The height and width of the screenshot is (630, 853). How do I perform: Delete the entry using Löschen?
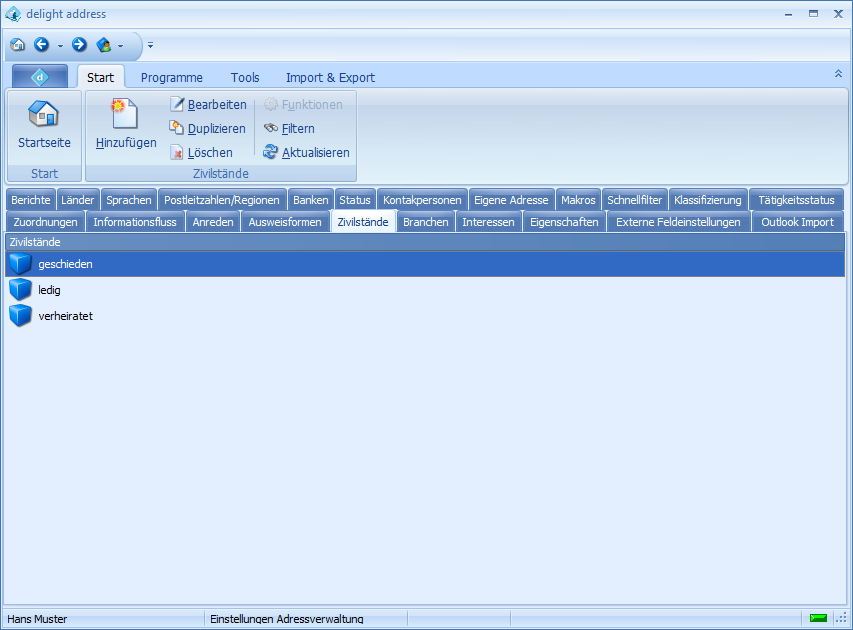[201, 153]
